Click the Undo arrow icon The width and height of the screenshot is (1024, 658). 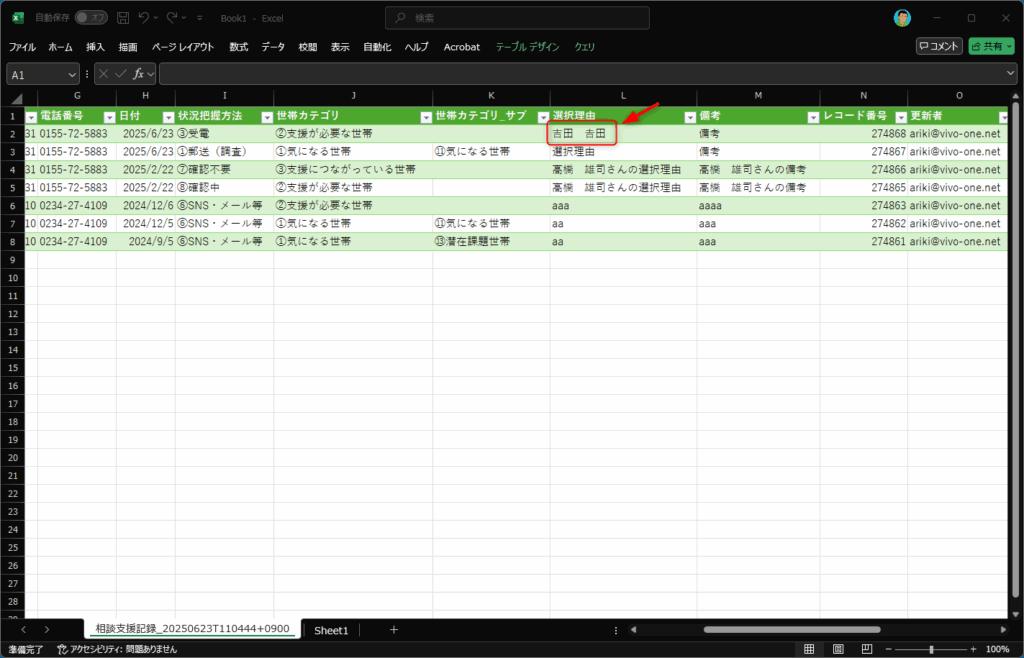pyautogui.click(x=145, y=18)
